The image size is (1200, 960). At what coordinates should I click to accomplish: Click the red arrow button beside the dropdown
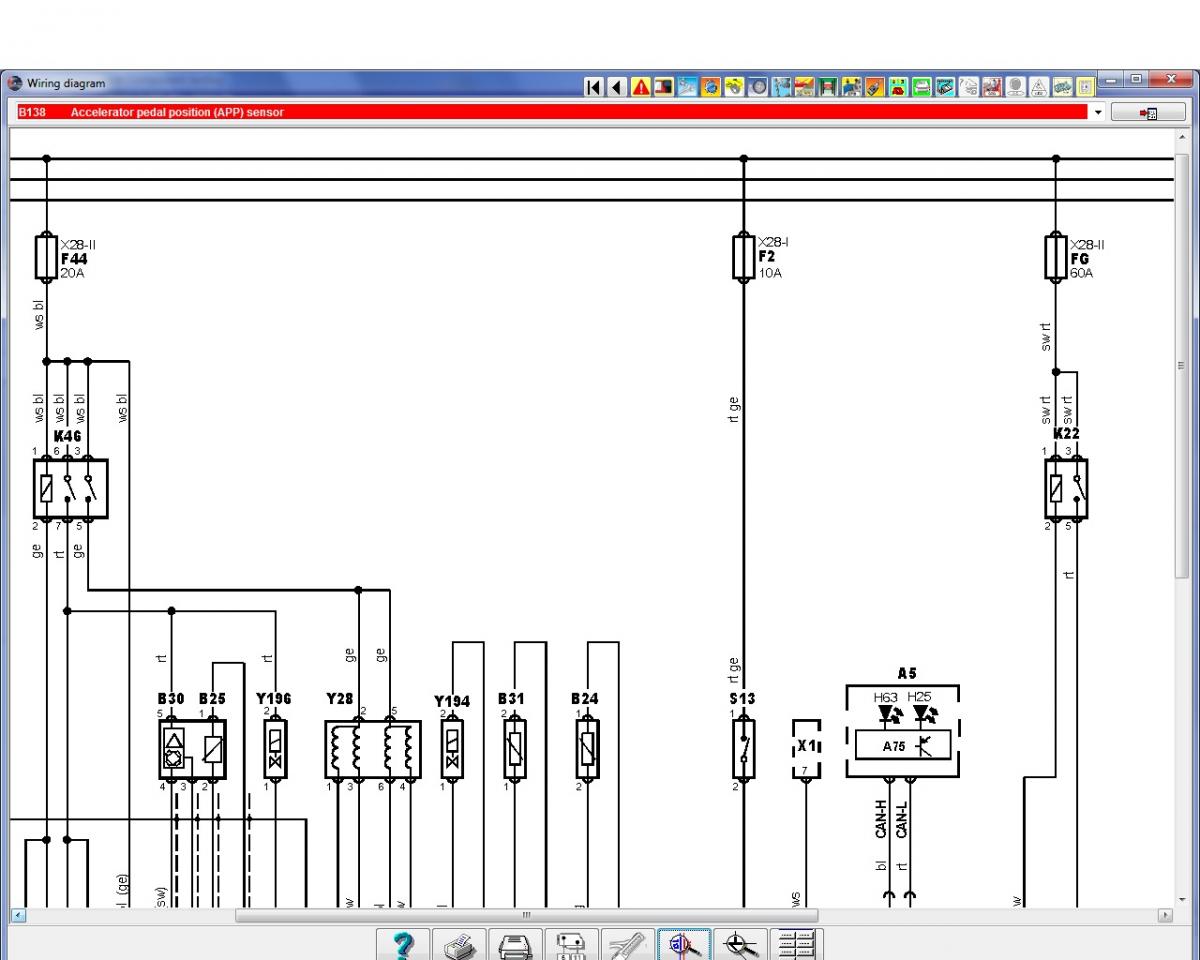click(x=1149, y=113)
